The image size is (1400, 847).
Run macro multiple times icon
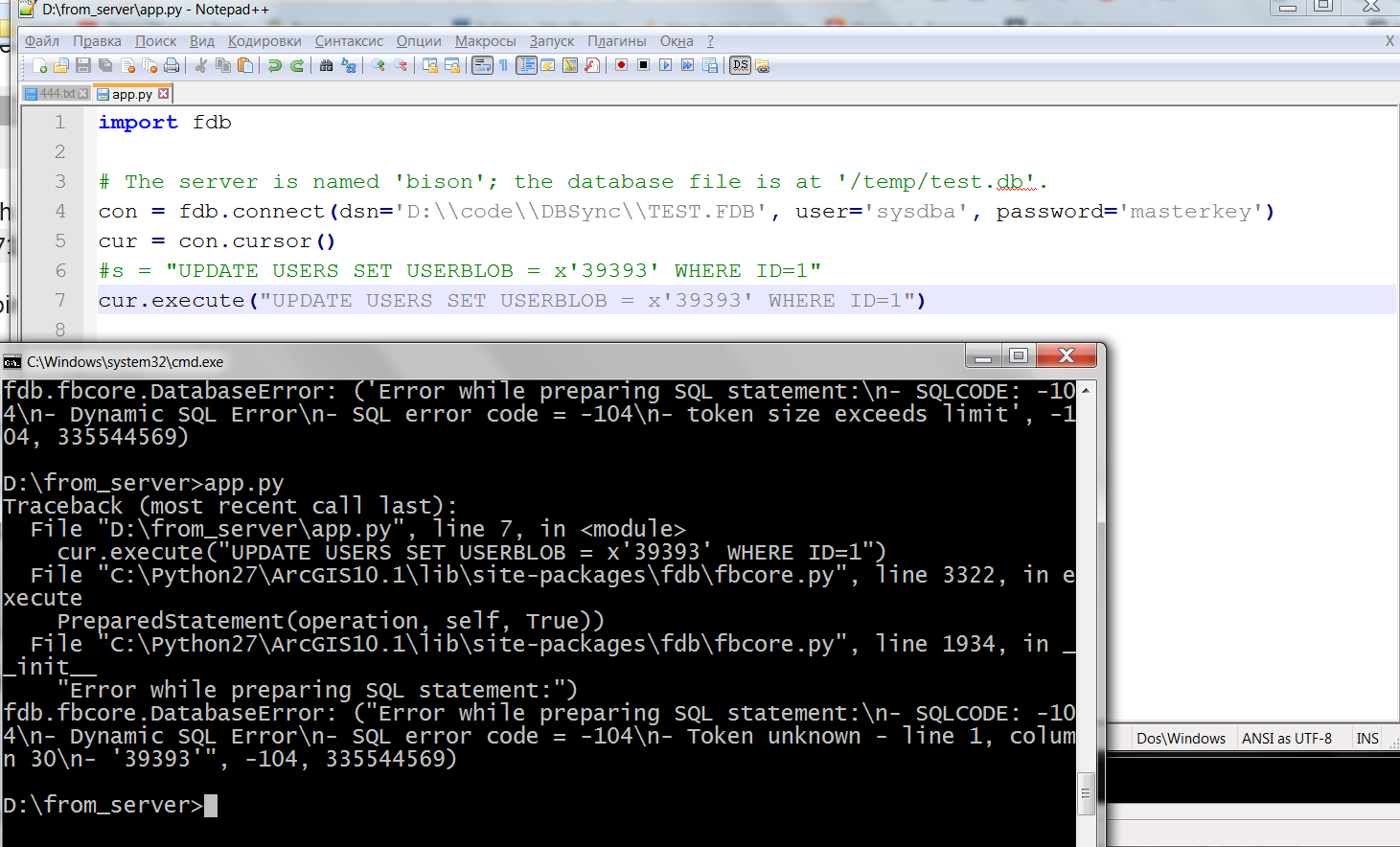688,65
